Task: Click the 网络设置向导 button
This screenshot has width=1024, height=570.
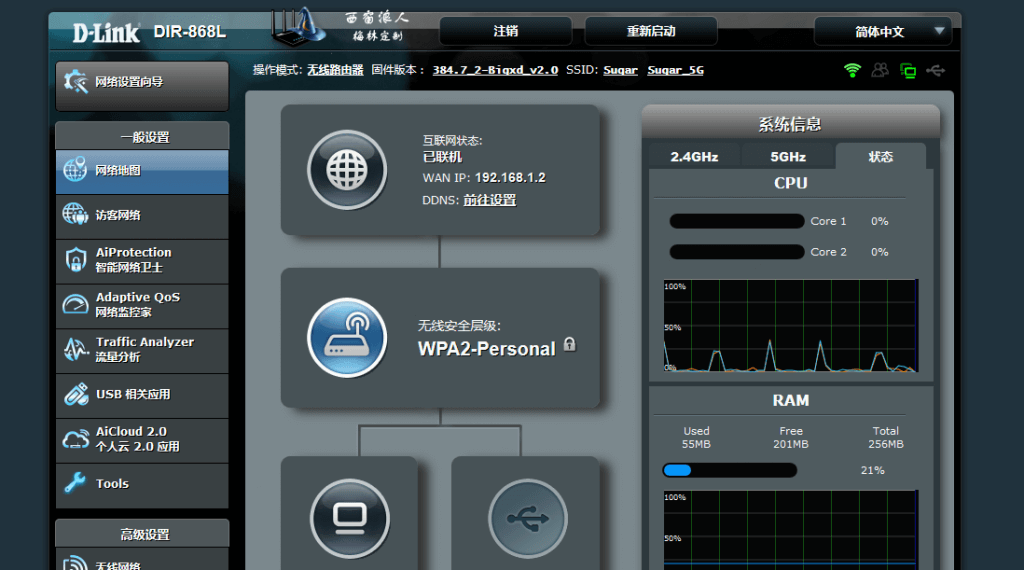Action: point(142,86)
